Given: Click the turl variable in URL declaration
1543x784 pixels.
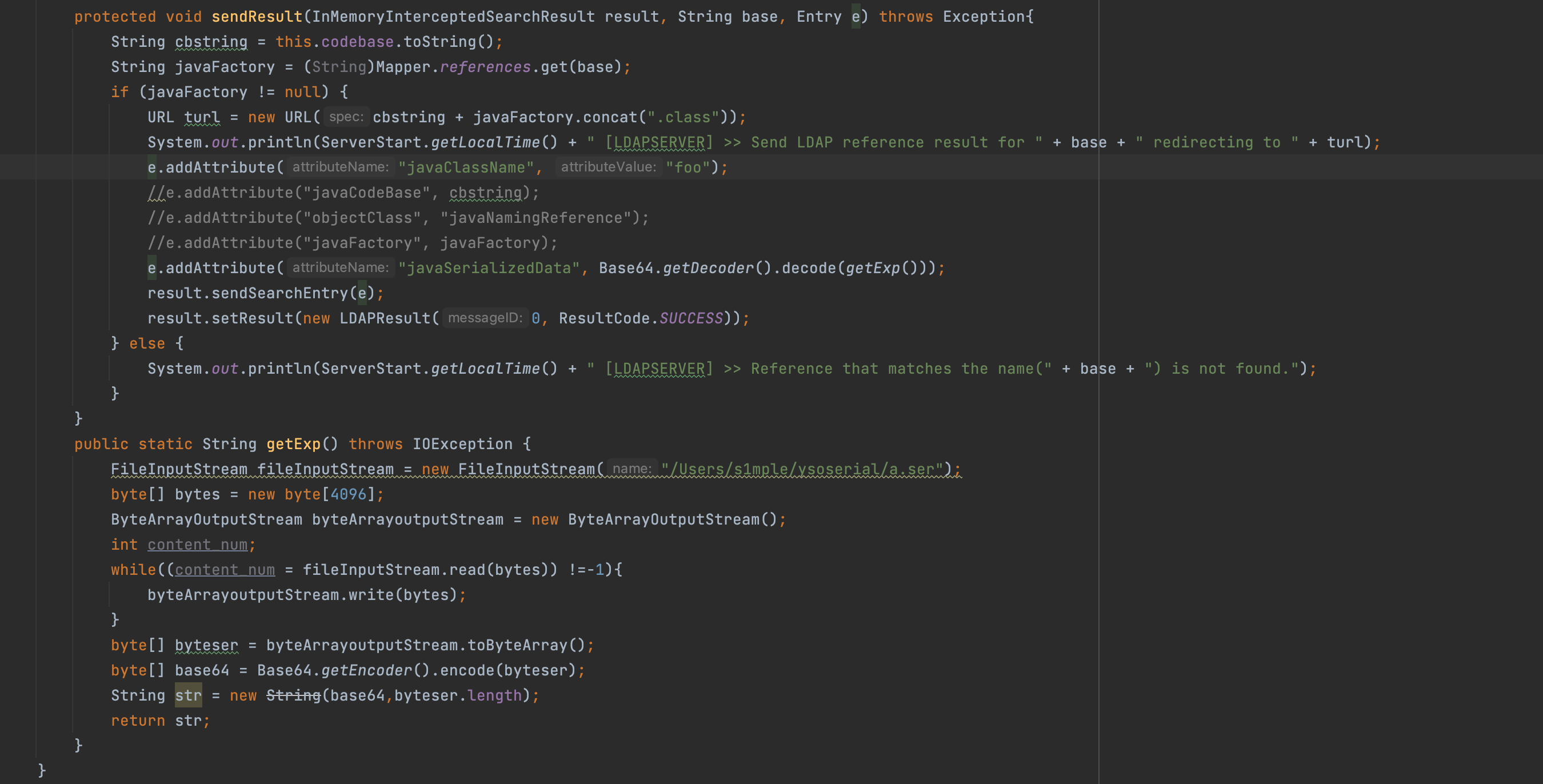Looking at the screenshot, I should click(202, 117).
